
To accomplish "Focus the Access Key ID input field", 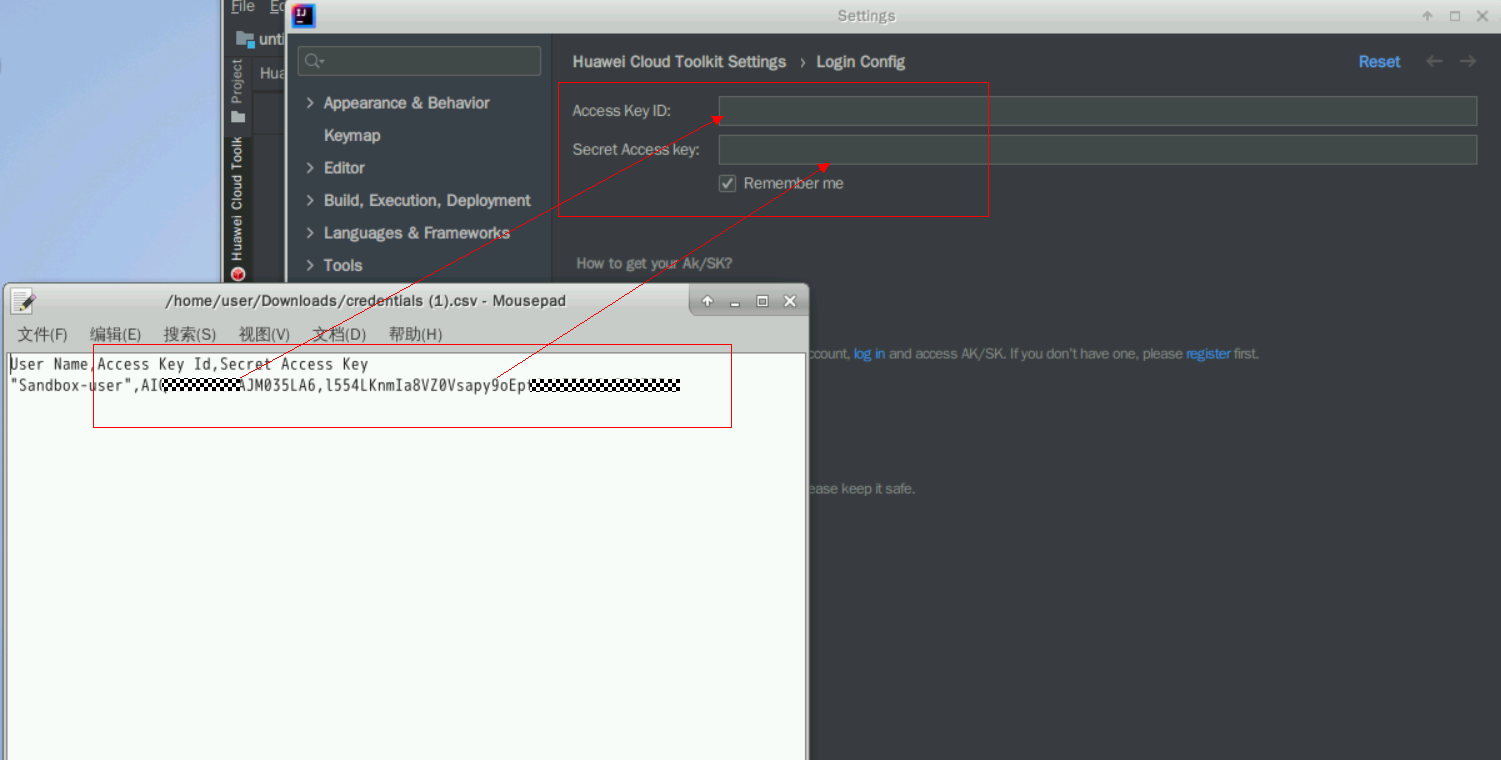I will (1097, 111).
